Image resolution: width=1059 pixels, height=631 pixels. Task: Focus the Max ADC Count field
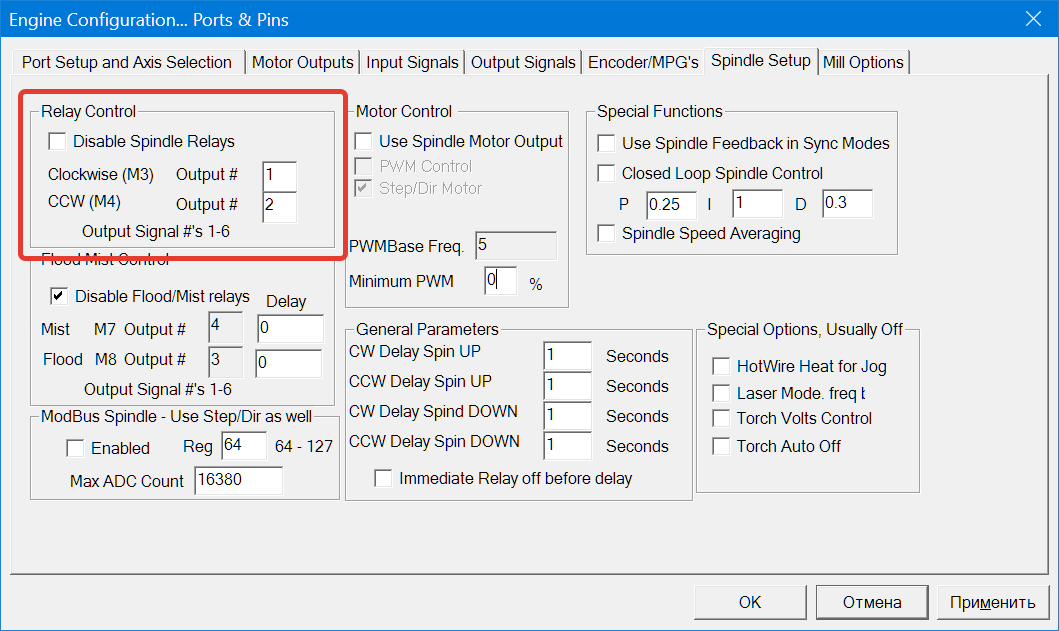point(238,481)
